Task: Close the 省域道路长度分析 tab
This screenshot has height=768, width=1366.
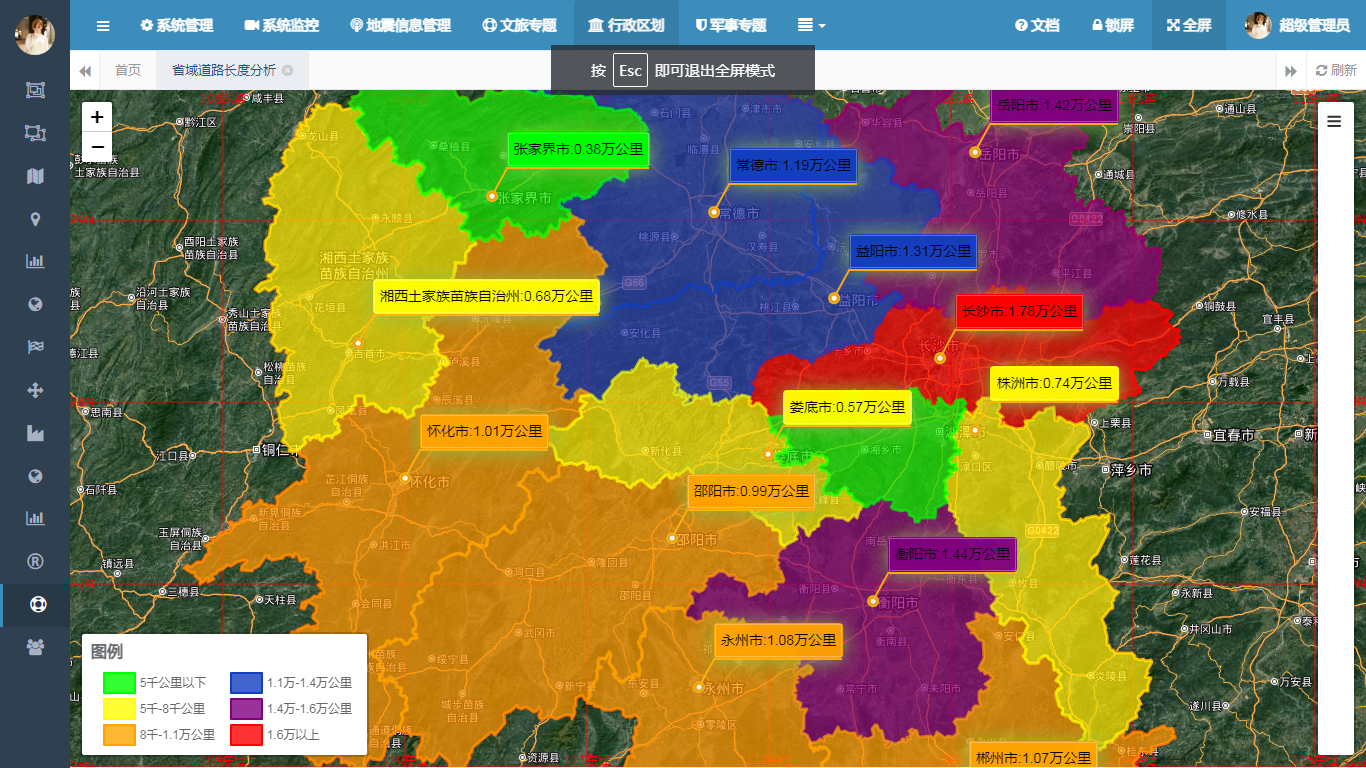Action: 287,71
